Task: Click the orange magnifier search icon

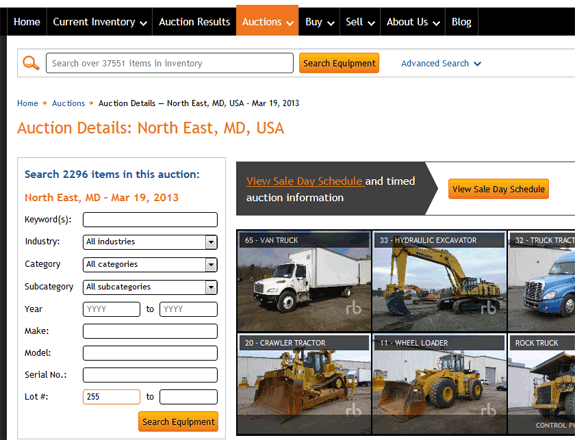Action: pyautogui.click(x=31, y=63)
